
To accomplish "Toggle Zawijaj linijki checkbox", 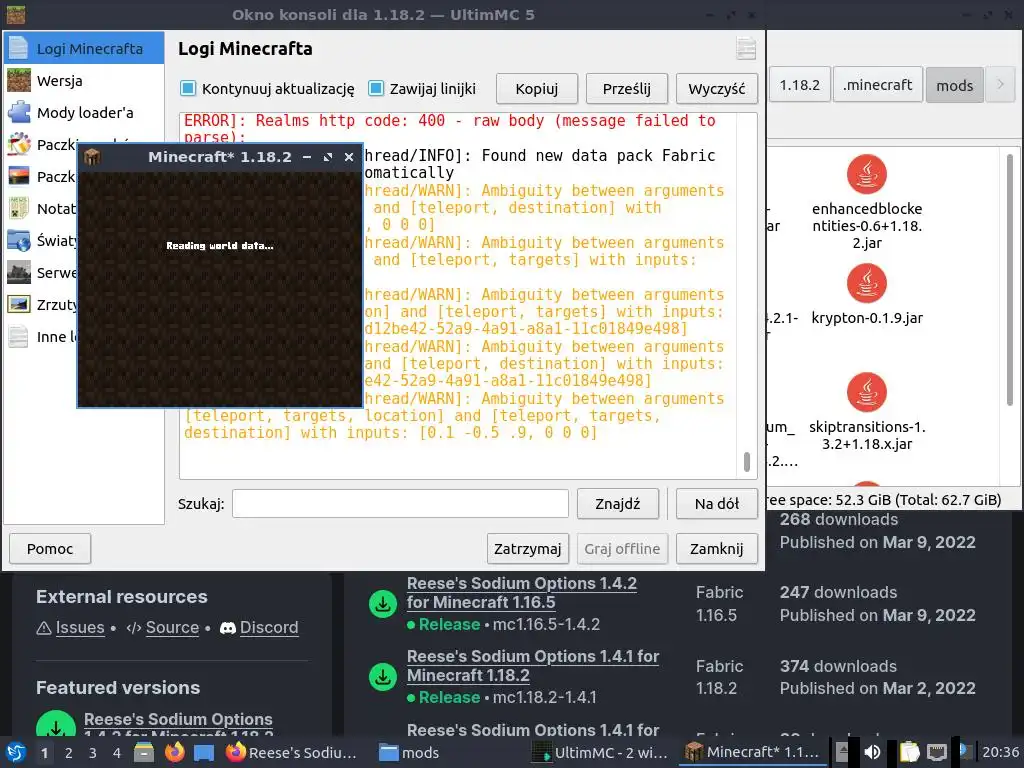I will tap(376, 88).
